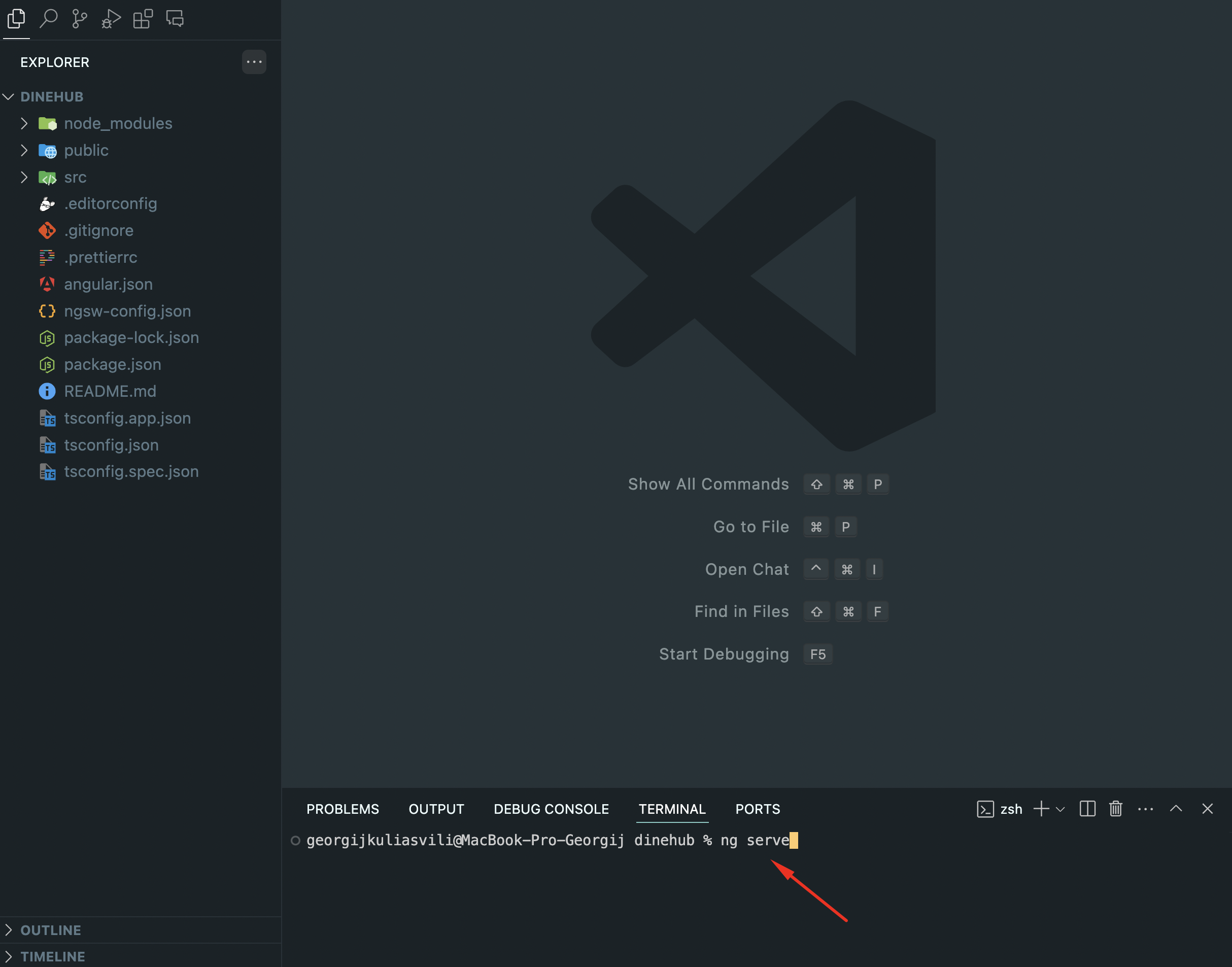Kill terminal with the trash icon
1232x967 pixels.
pos(1116,809)
